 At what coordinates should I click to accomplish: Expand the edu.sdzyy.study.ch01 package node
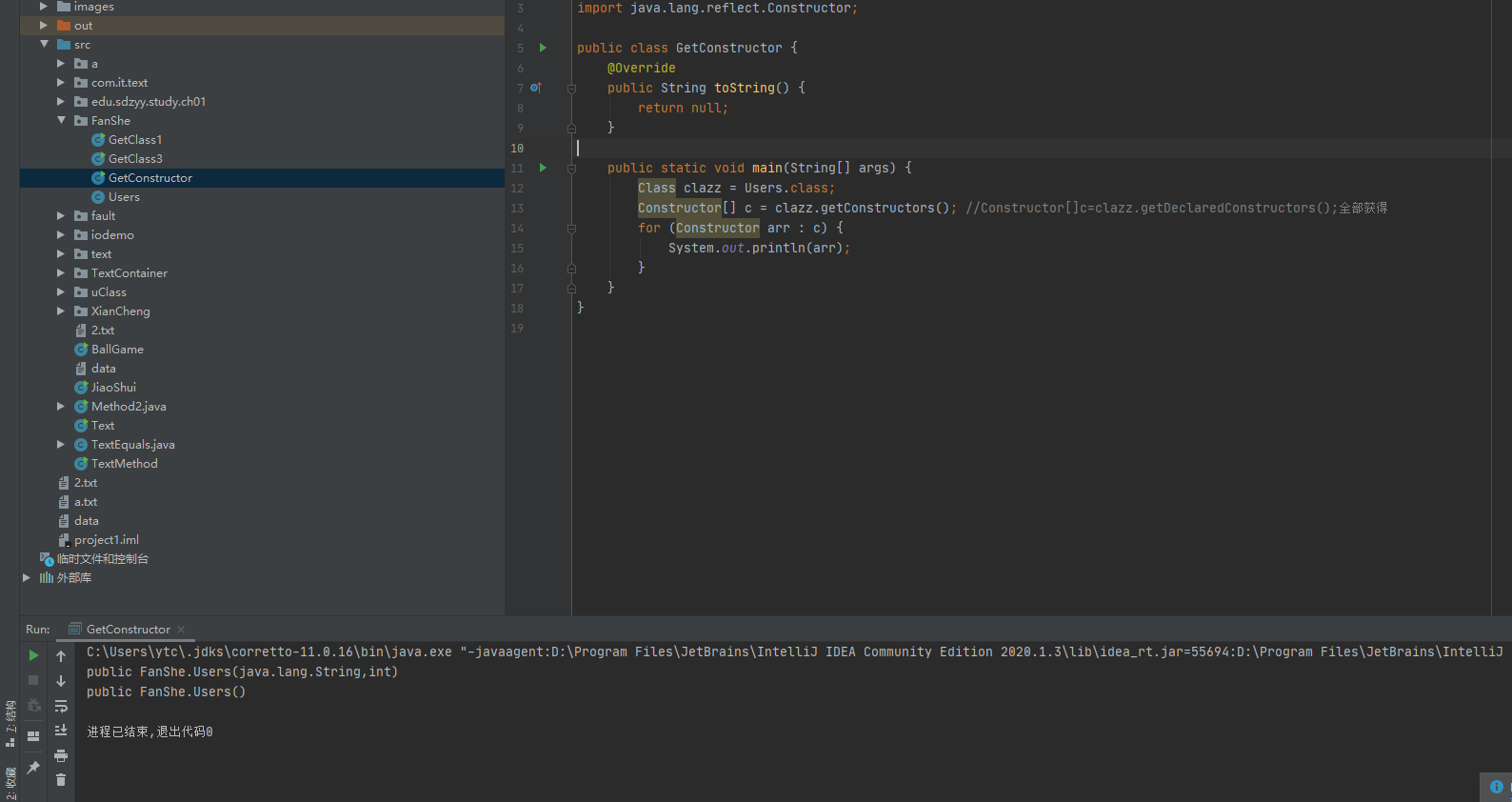click(61, 102)
